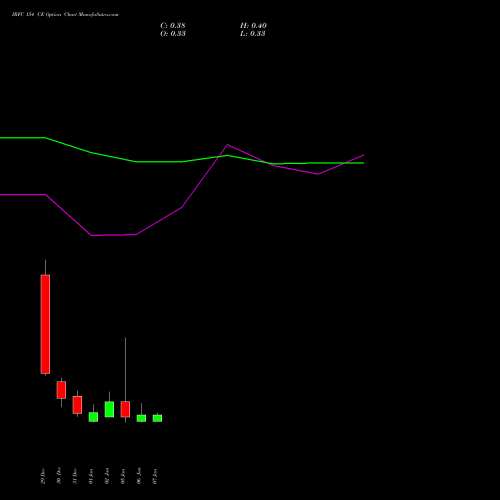Click the 31 Dec date label
This screenshot has height=500, width=500.
tap(75, 476)
